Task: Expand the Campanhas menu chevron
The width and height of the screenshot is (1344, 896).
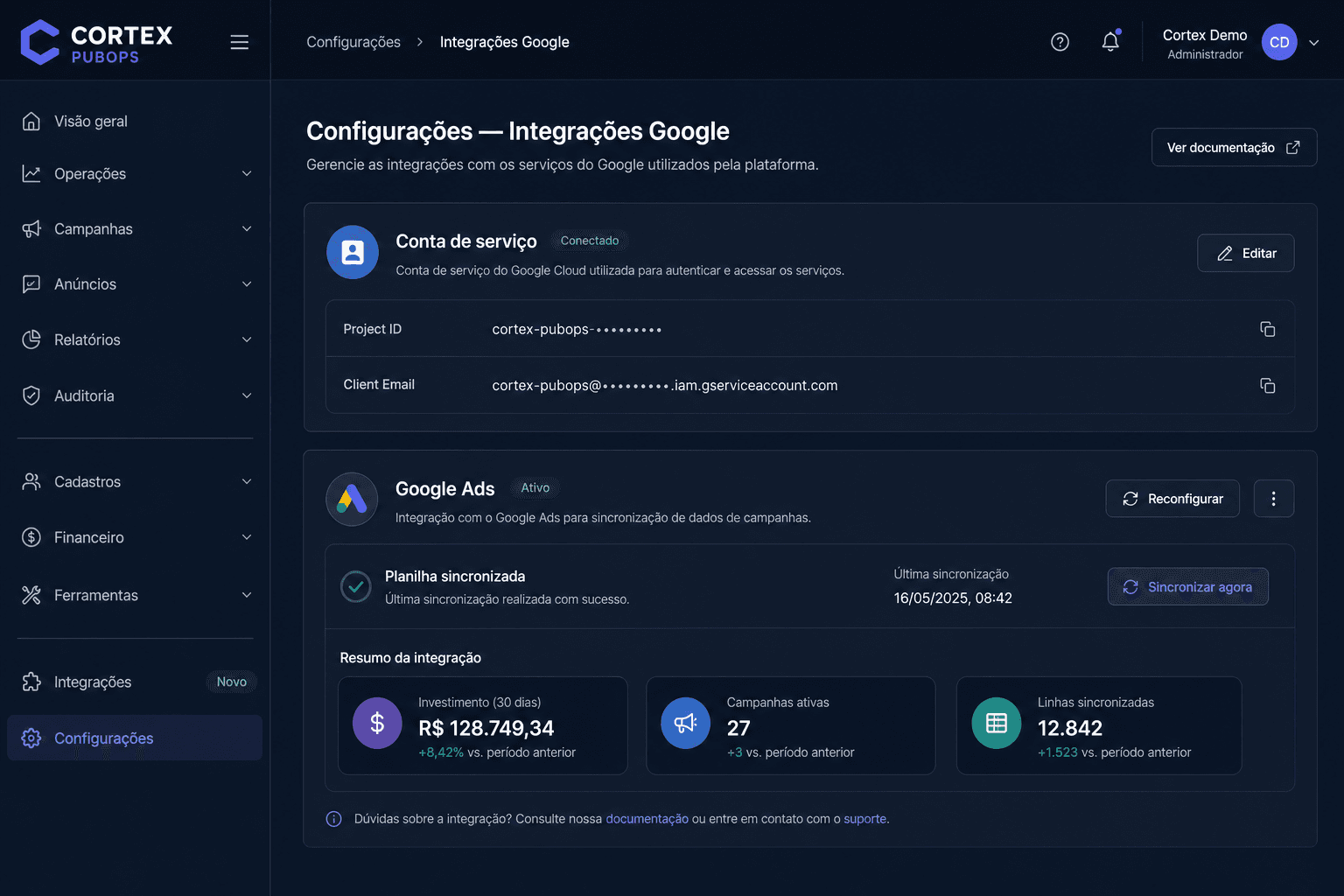Action: pyautogui.click(x=247, y=228)
